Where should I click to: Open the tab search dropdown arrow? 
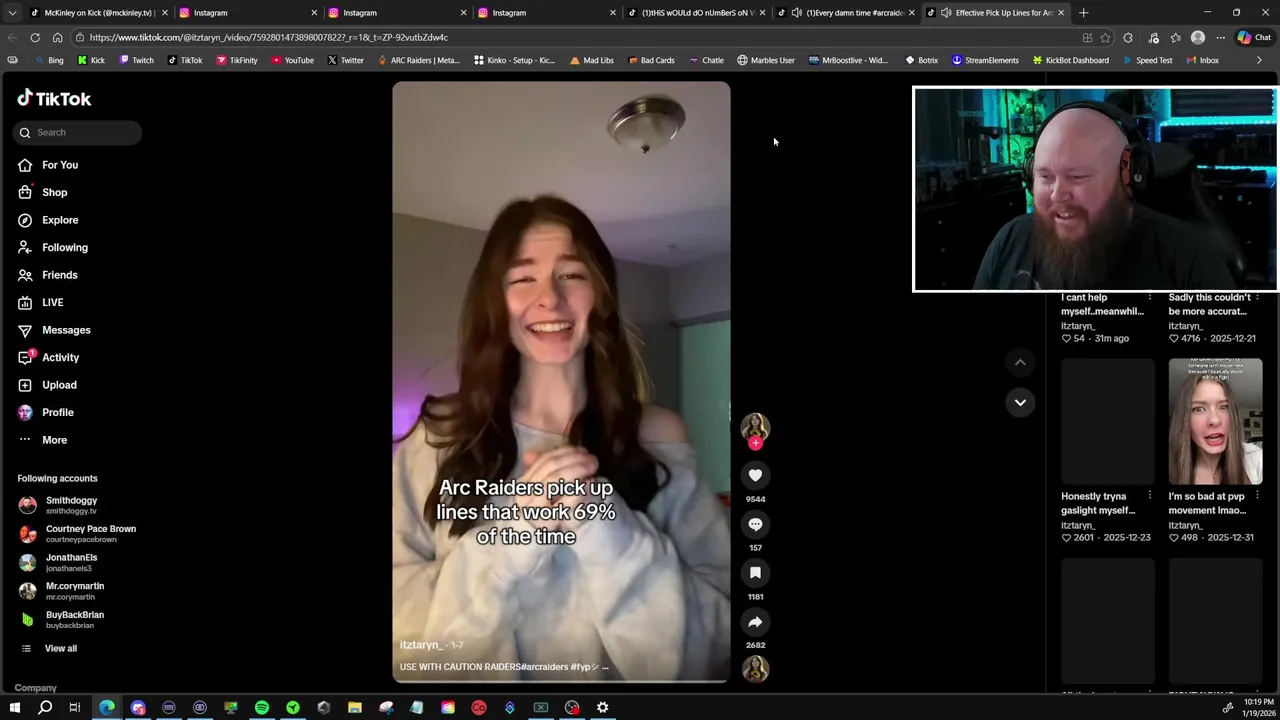(x=12, y=13)
